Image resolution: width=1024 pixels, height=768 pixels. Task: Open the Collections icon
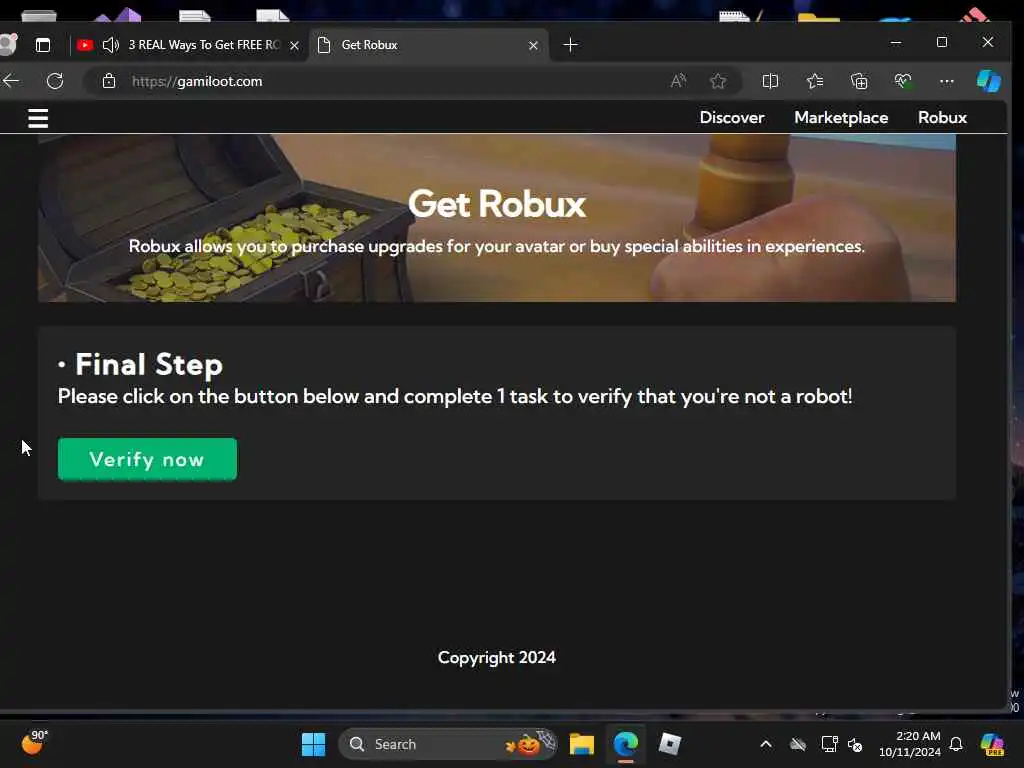coord(859,81)
